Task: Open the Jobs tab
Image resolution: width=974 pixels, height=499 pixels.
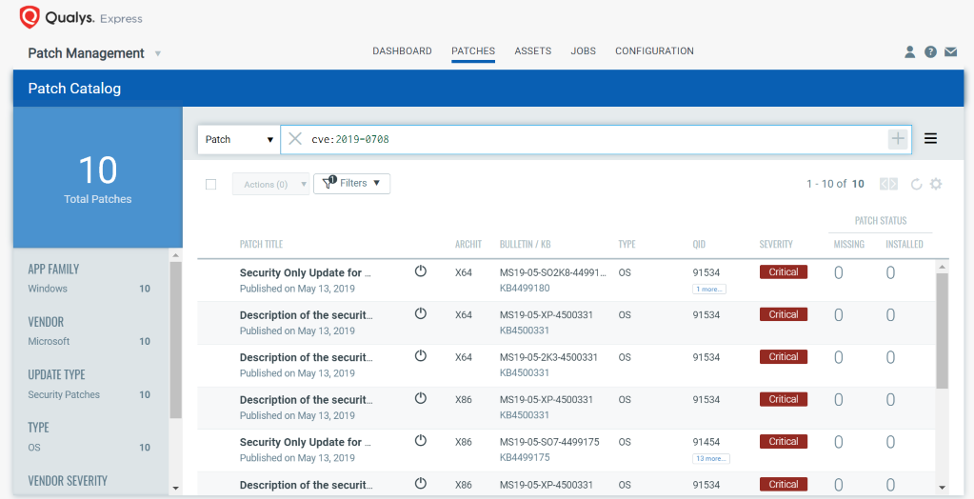Action: tap(583, 51)
